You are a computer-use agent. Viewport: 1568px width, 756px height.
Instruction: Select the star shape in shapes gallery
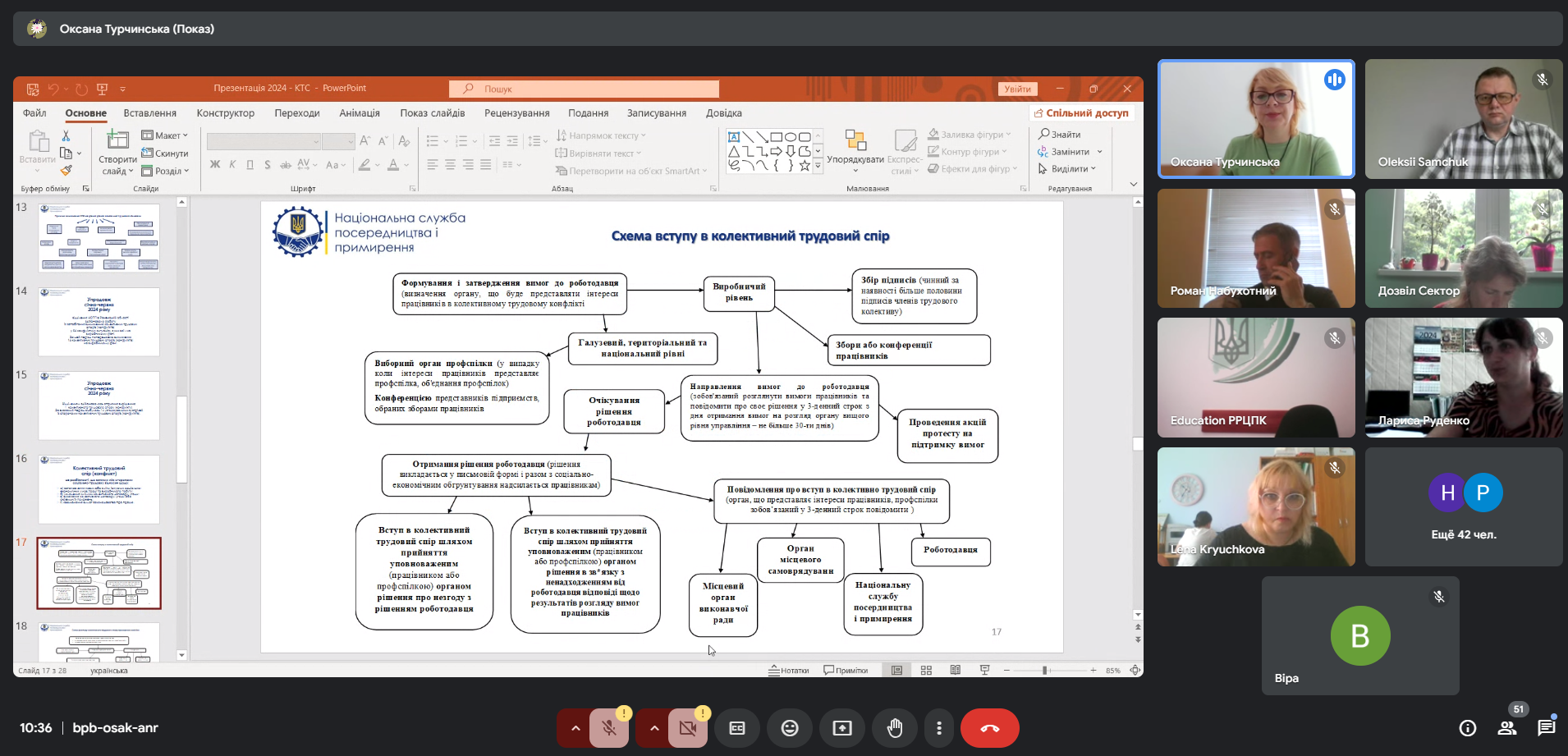(805, 165)
